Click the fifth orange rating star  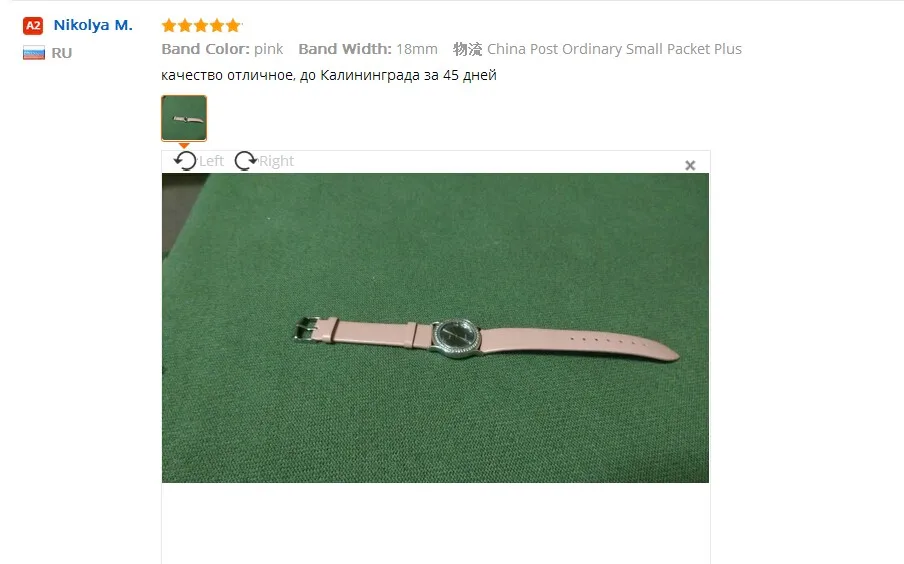(x=233, y=25)
